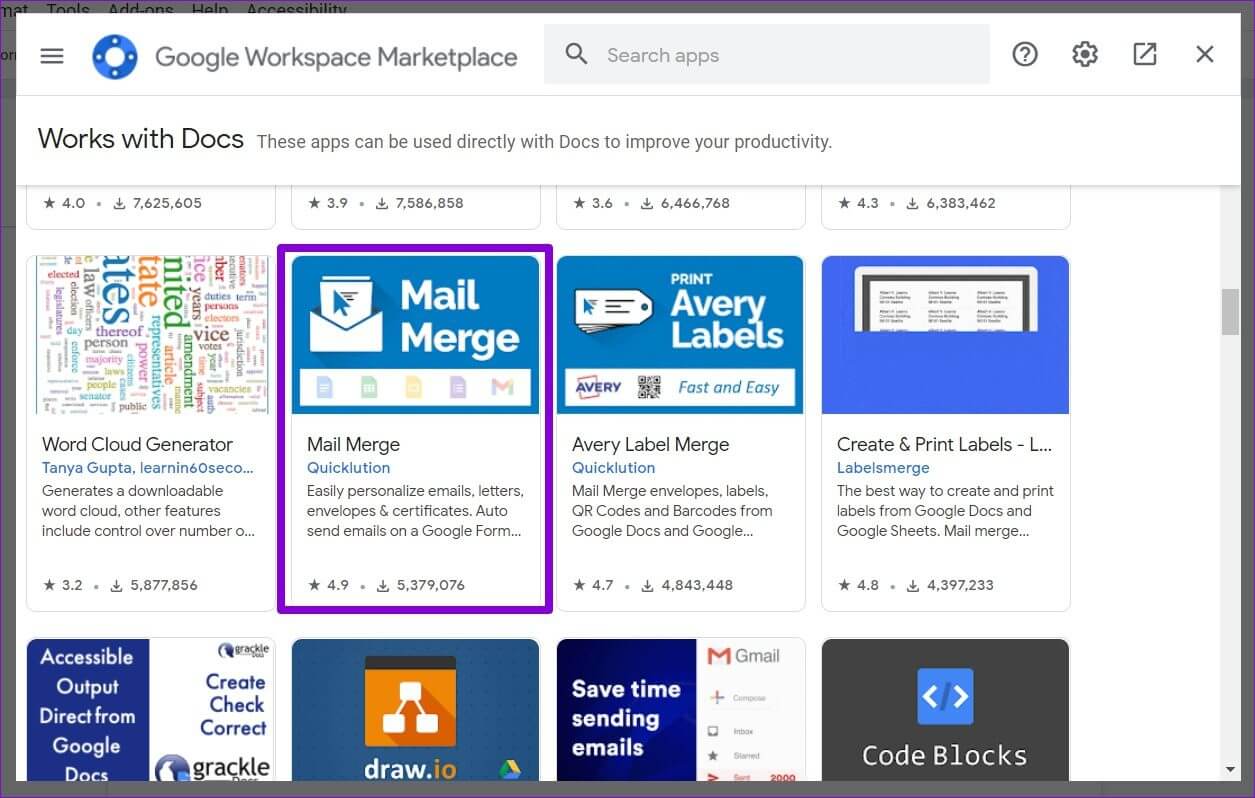Click the Mail Merge description text
This screenshot has width=1255, height=798.
tap(415, 511)
